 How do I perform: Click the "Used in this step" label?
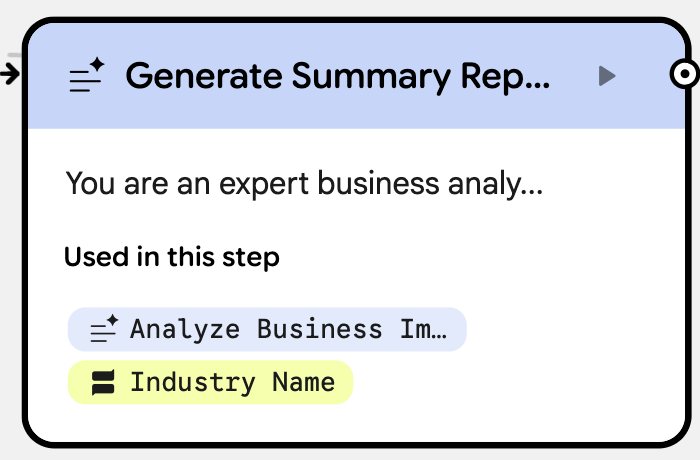[171, 257]
